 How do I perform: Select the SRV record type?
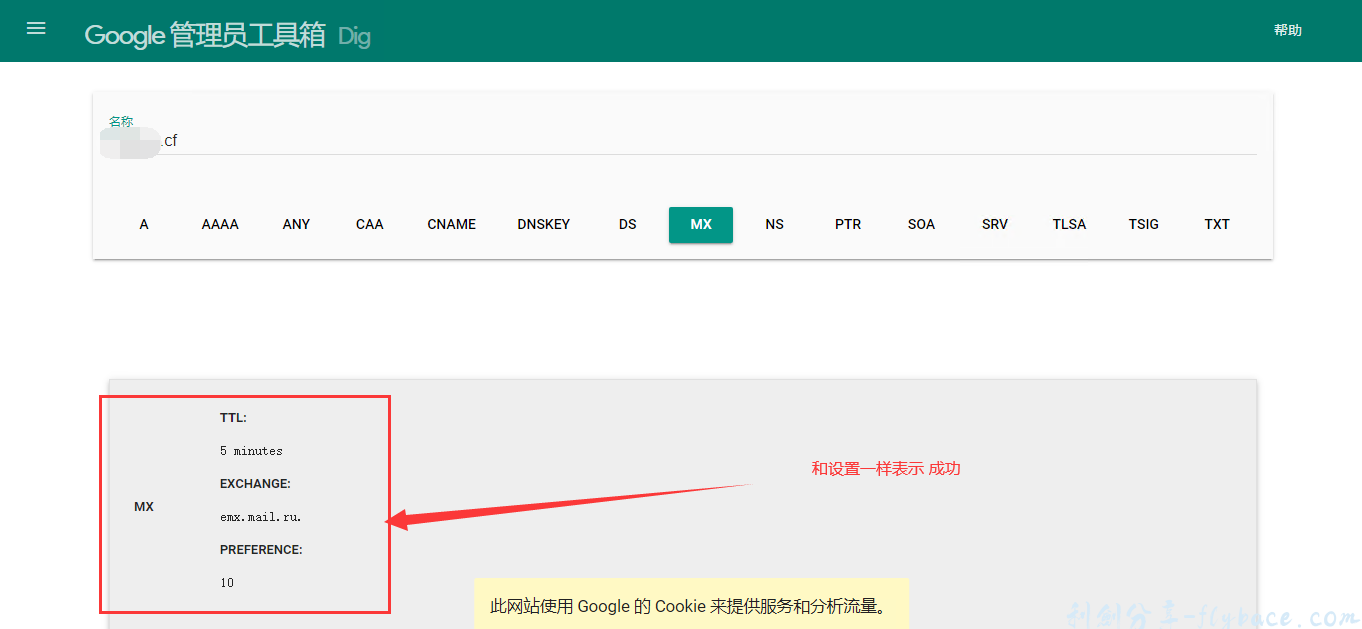(x=994, y=224)
